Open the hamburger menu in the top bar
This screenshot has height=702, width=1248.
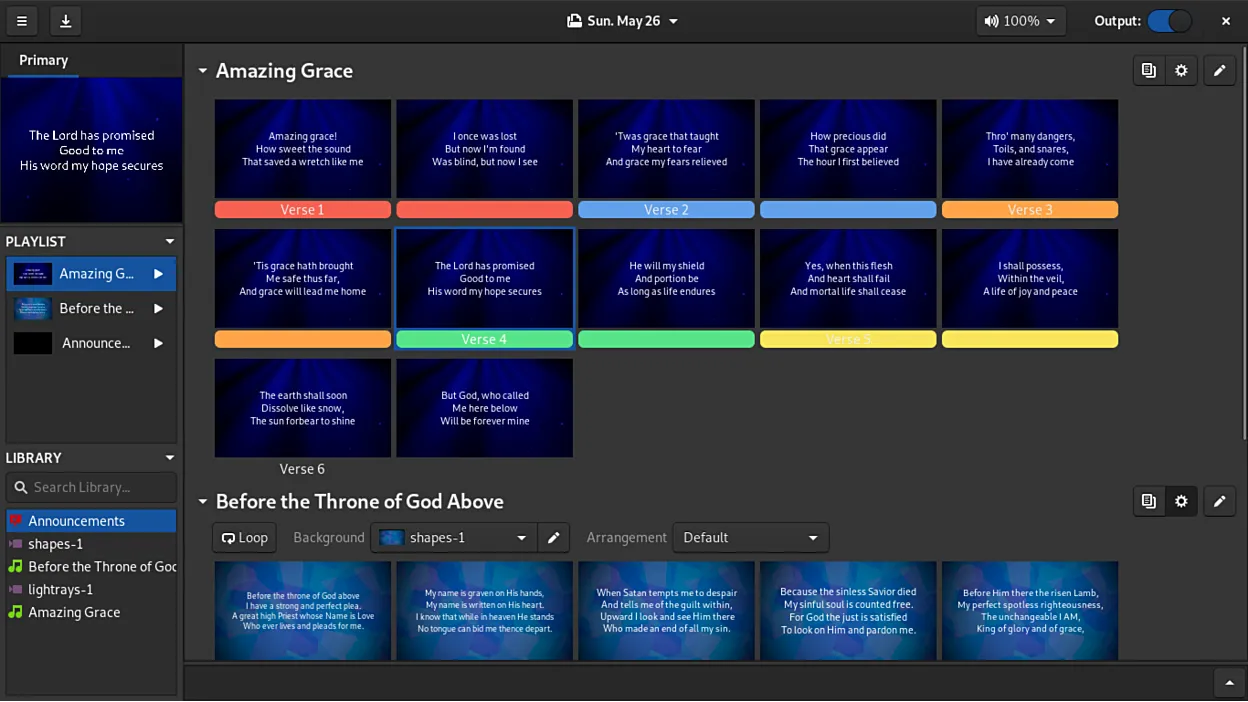tap(21, 20)
